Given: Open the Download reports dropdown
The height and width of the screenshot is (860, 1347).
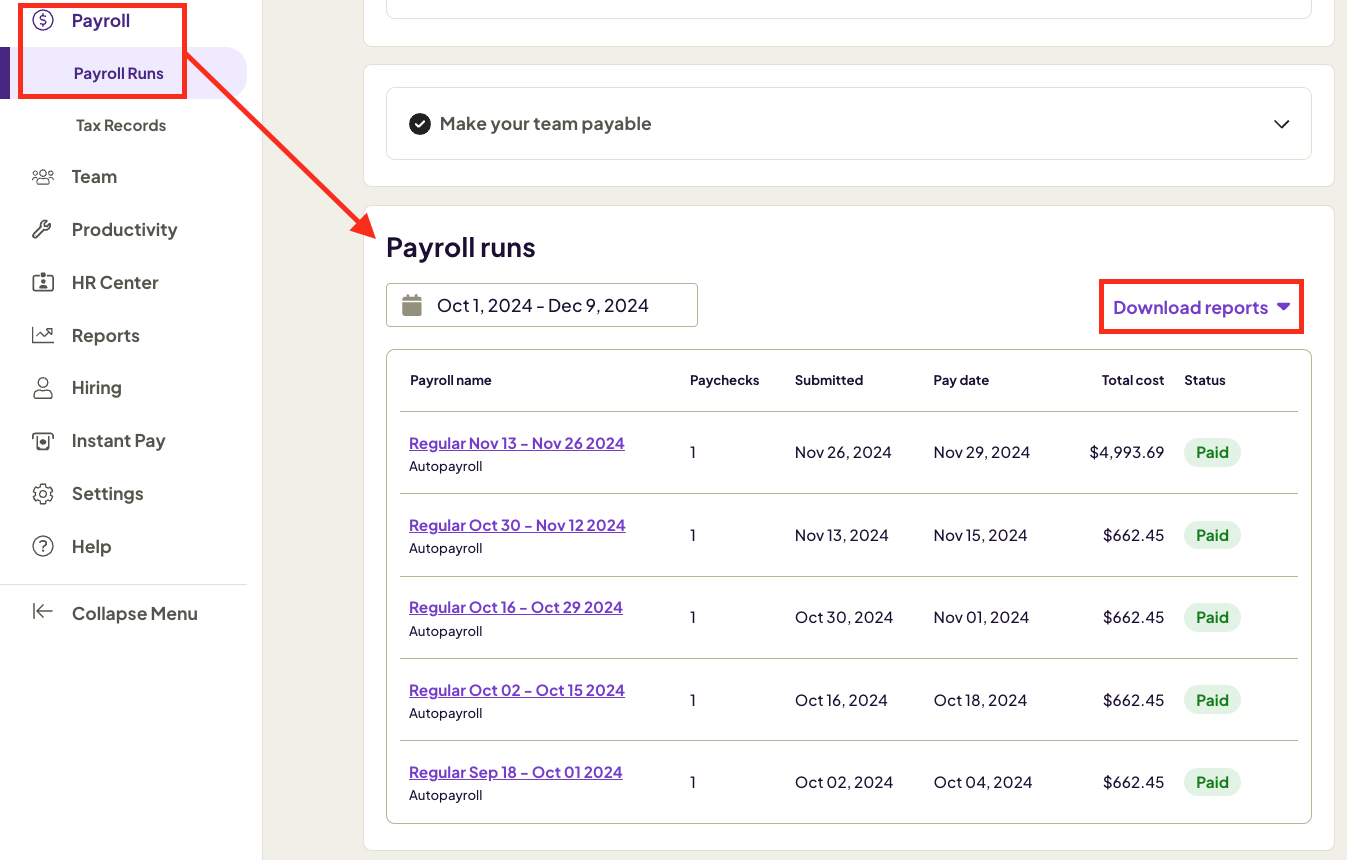Looking at the screenshot, I should [1199, 307].
